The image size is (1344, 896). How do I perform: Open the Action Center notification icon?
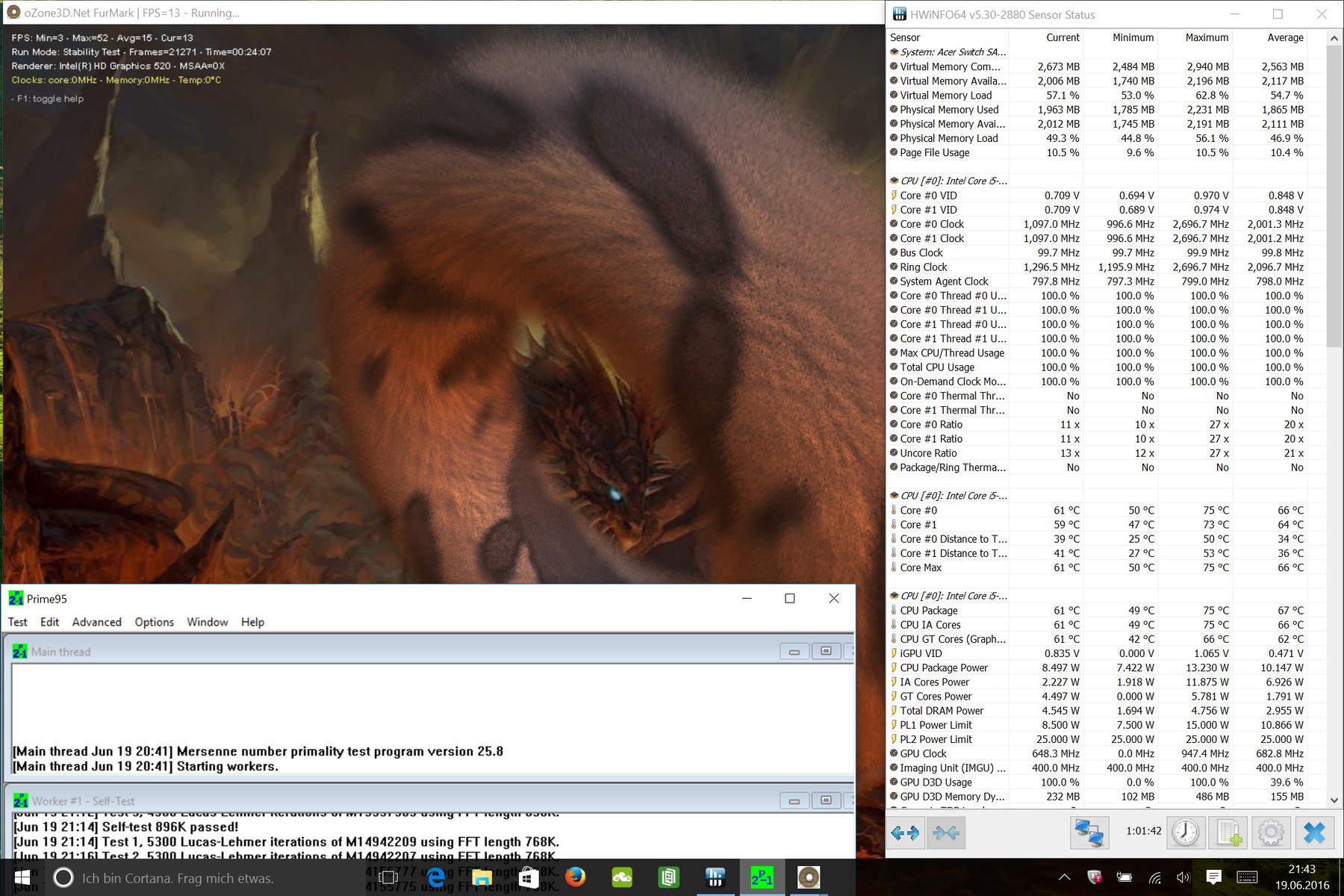pos(1214,877)
